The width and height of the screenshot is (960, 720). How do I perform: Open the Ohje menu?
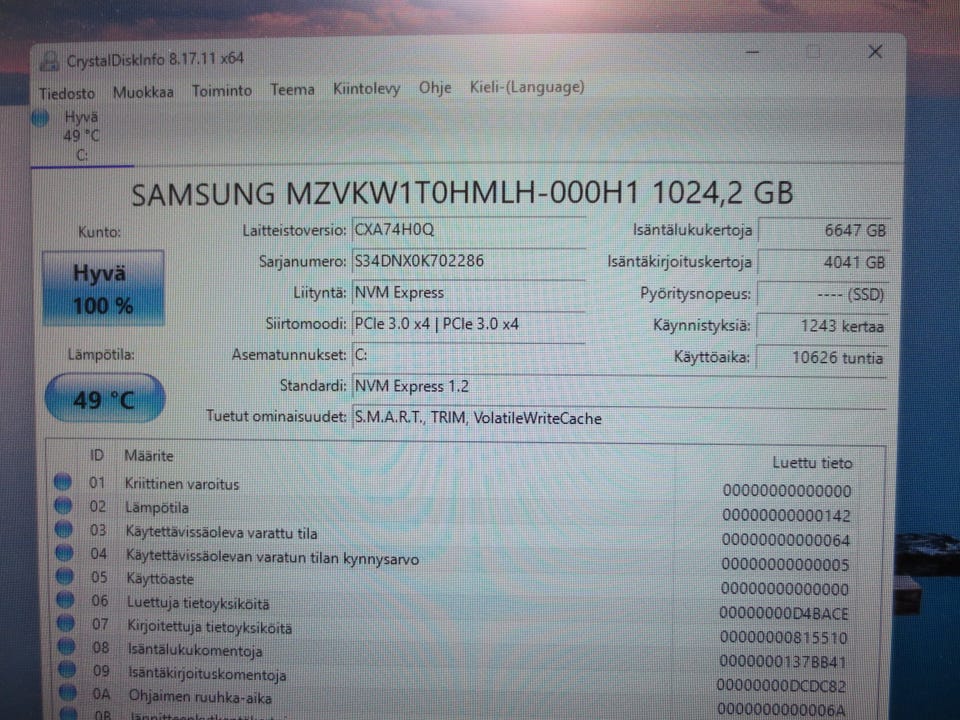[x=435, y=88]
